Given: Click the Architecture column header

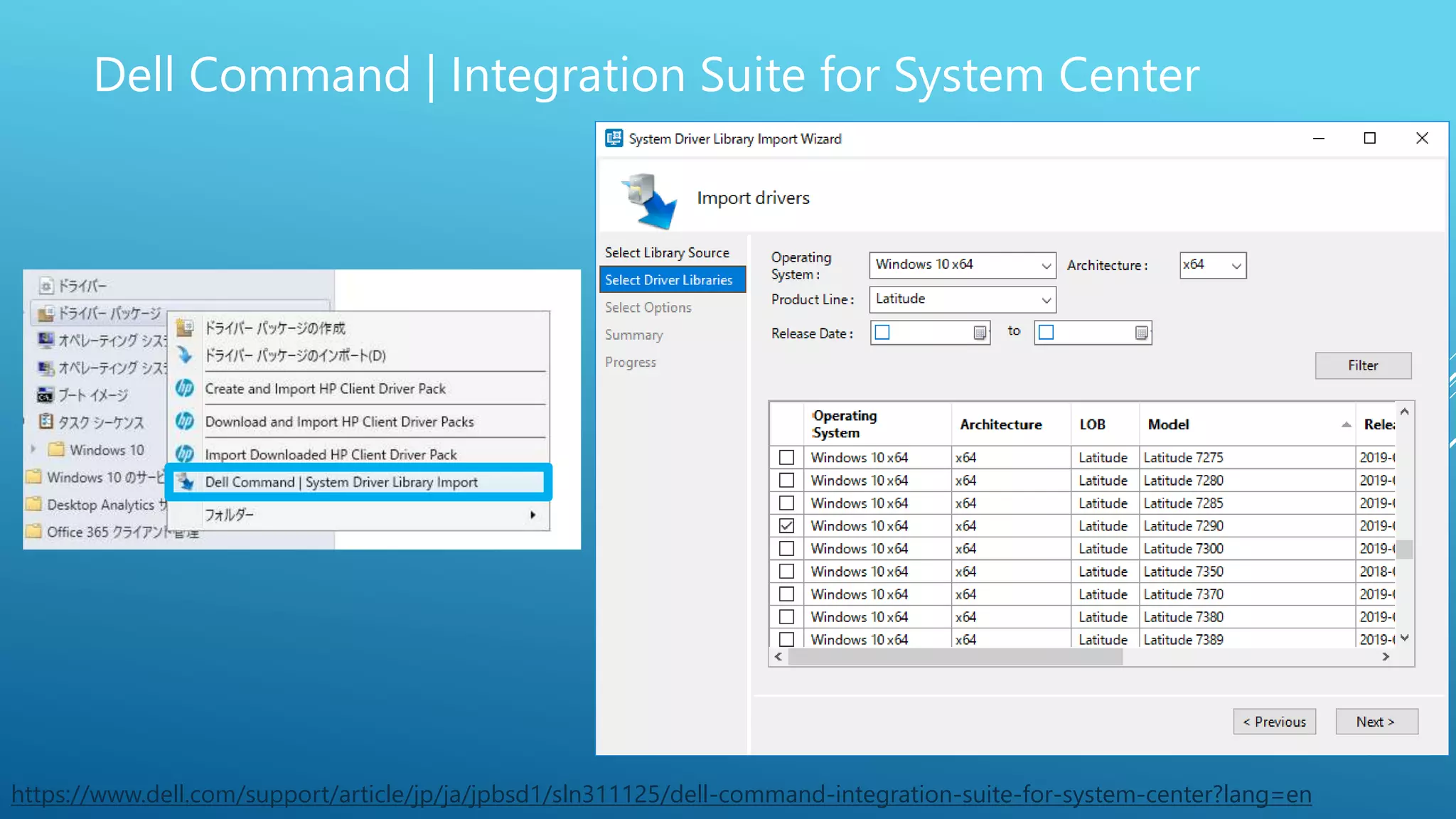Looking at the screenshot, I should [1011, 424].
